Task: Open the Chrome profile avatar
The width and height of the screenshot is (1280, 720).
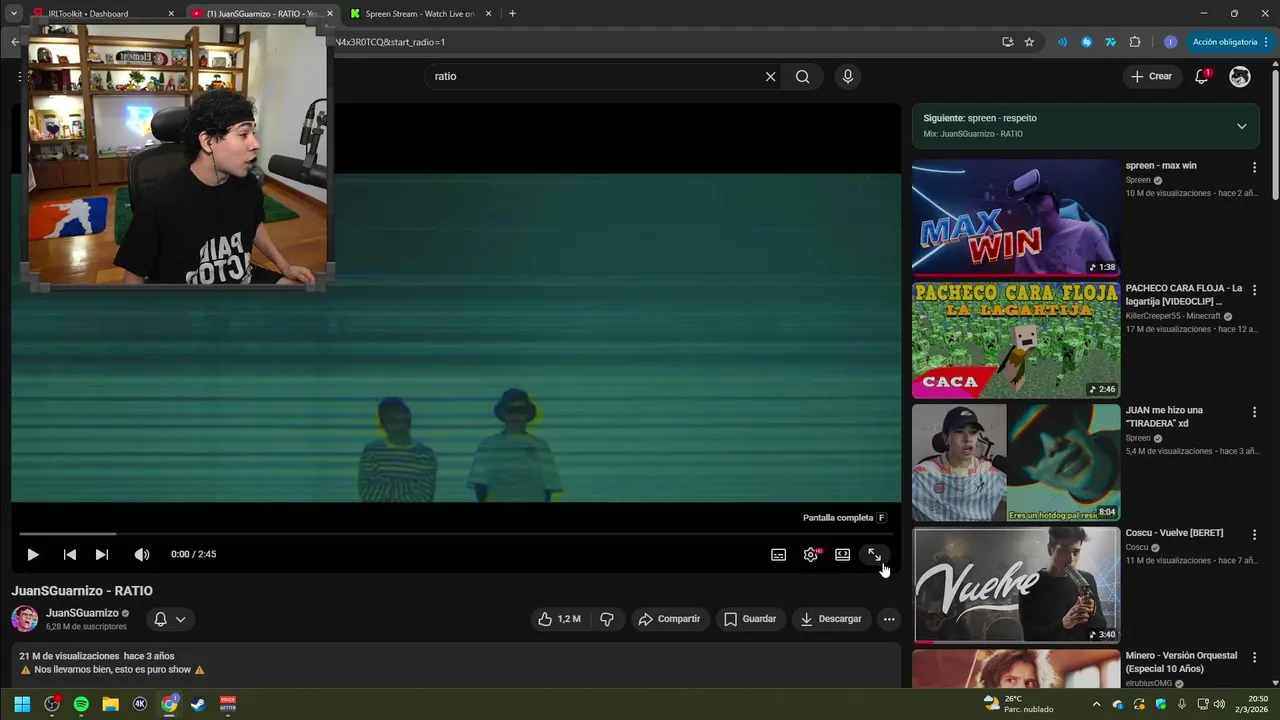Action: point(1170,42)
